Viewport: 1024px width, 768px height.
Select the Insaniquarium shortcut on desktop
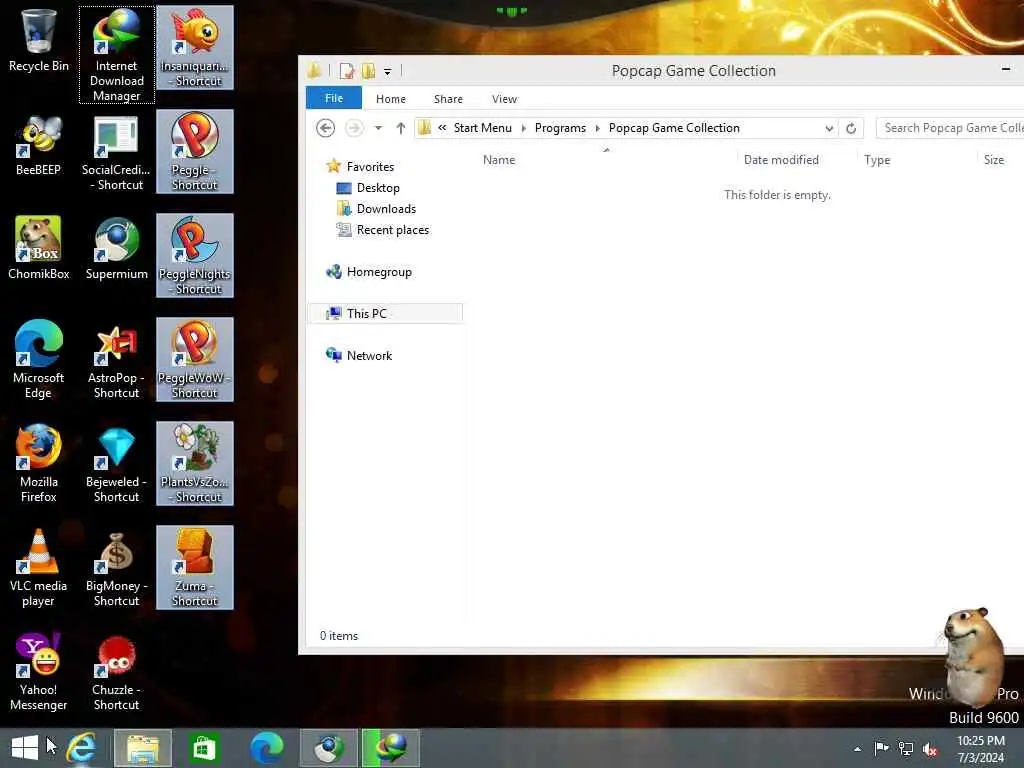click(x=195, y=48)
